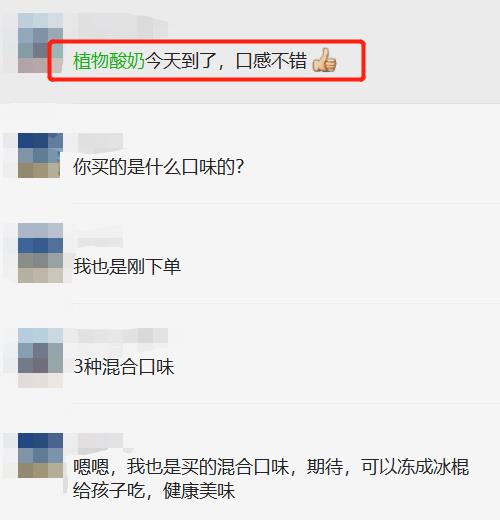
Task: Click the word 期待 in last message
Action: pos(325,467)
